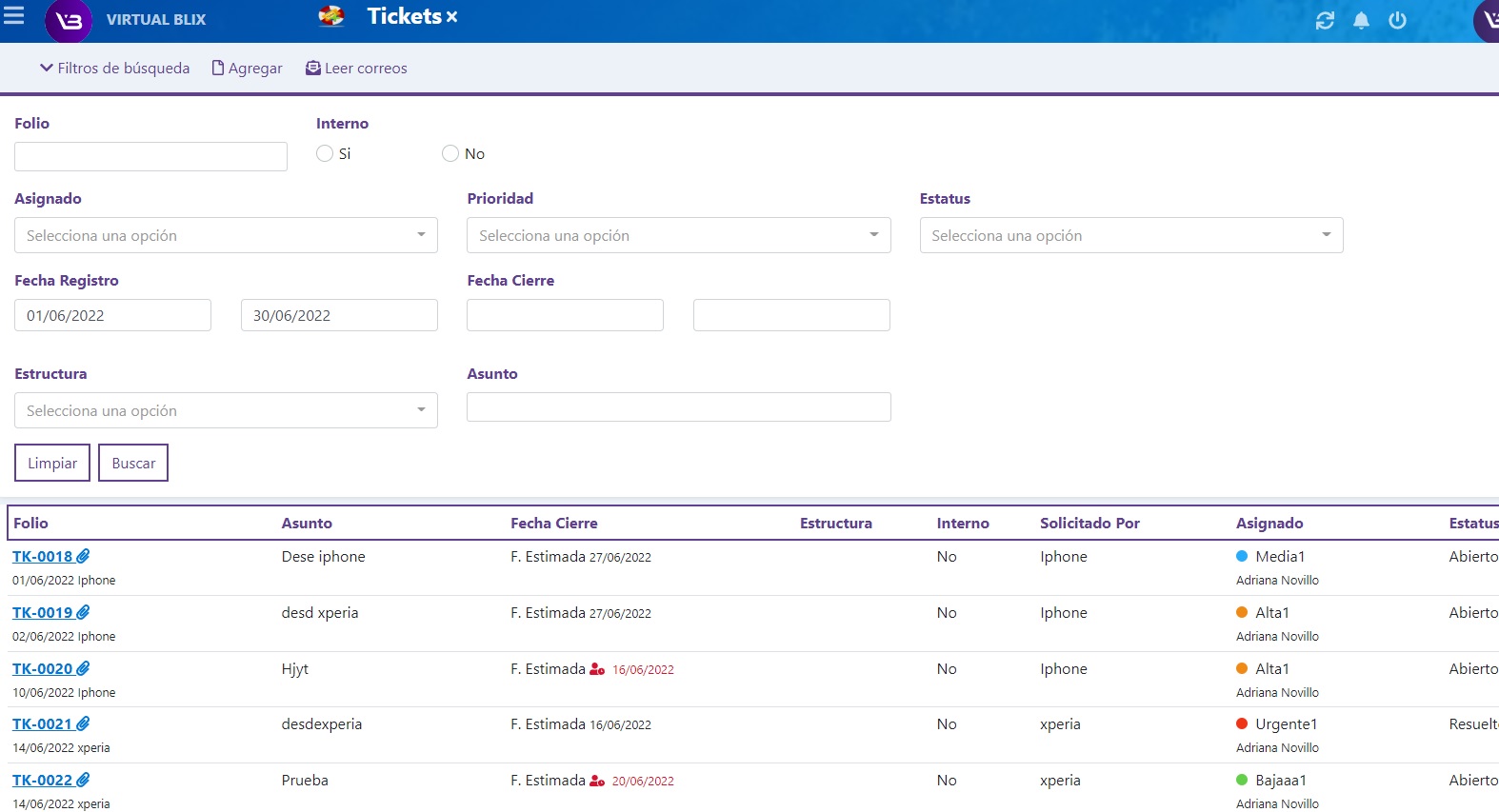This screenshot has height=812, width=1499.
Task: Click attachment paperclip on TK-0022
Action: point(84,780)
